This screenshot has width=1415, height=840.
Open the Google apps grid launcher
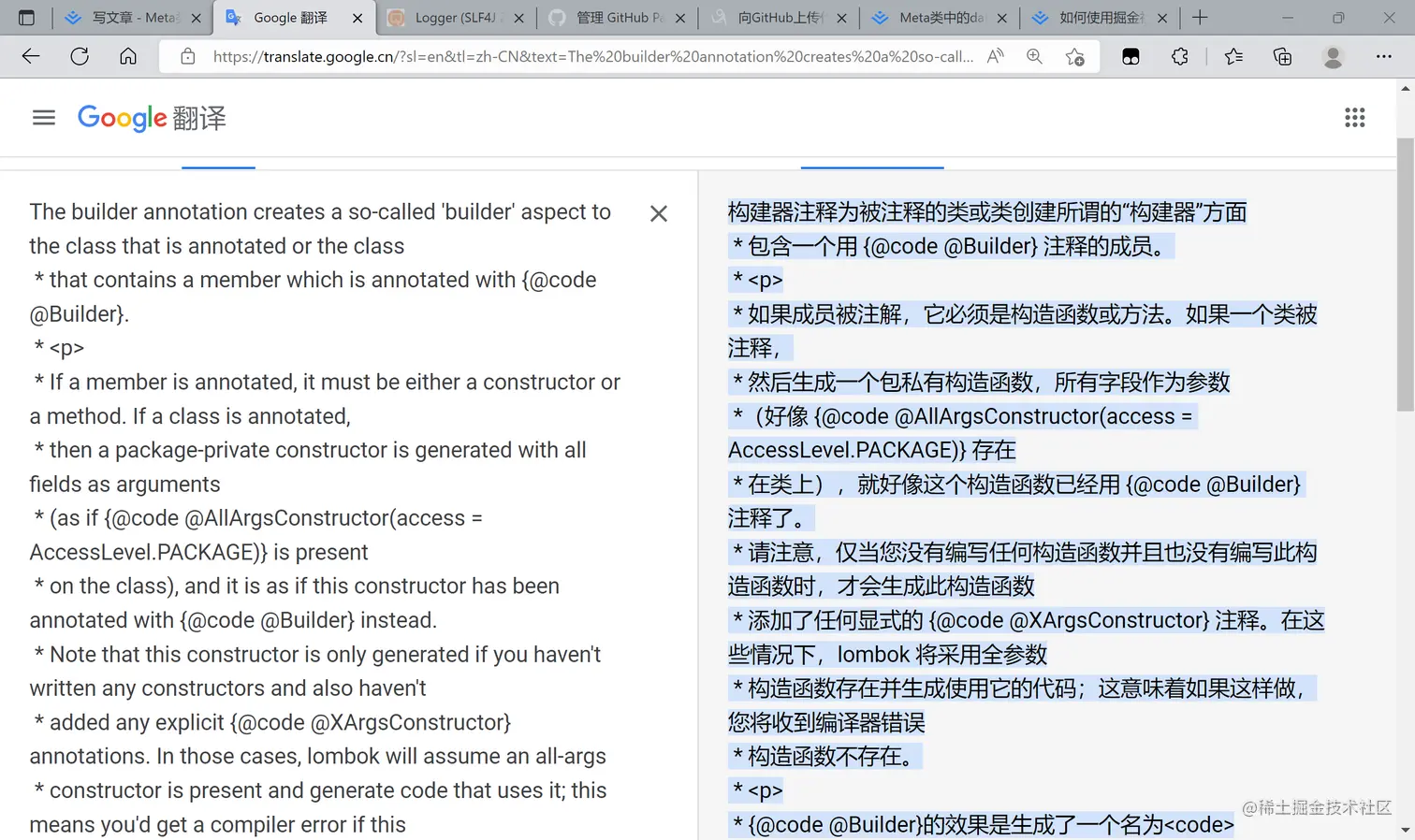pos(1354,118)
